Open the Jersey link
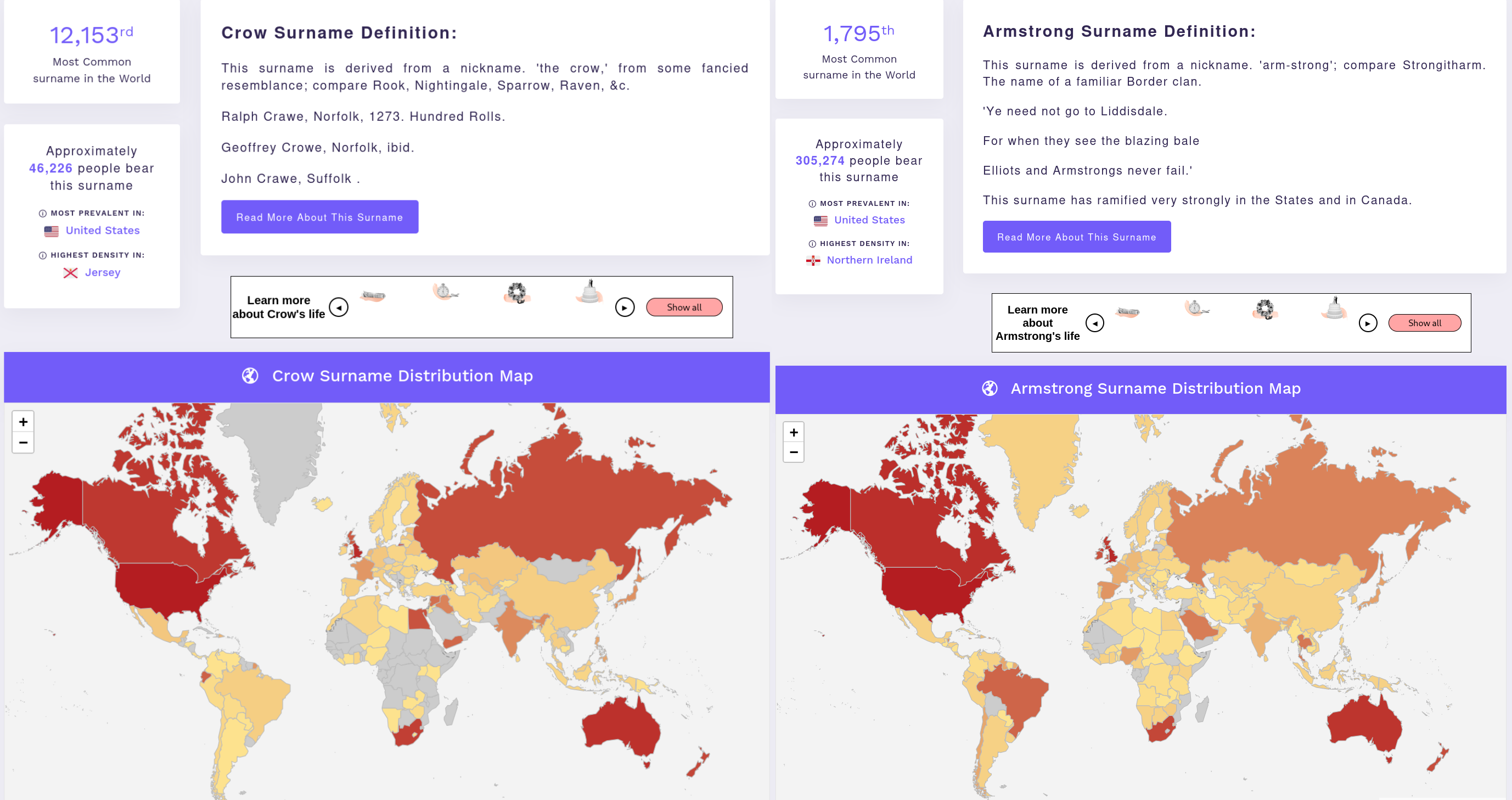Image resolution: width=1512 pixels, height=800 pixels. pyautogui.click(x=103, y=272)
